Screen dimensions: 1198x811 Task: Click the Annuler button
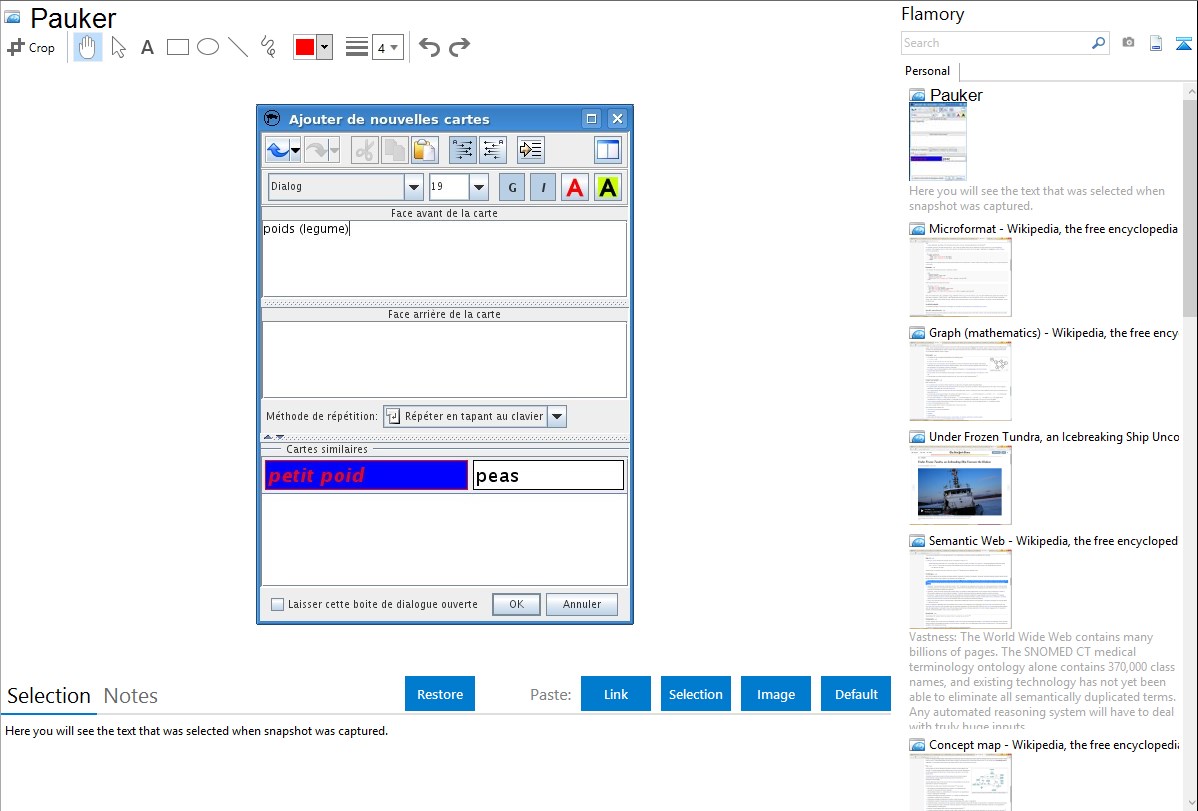point(582,605)
